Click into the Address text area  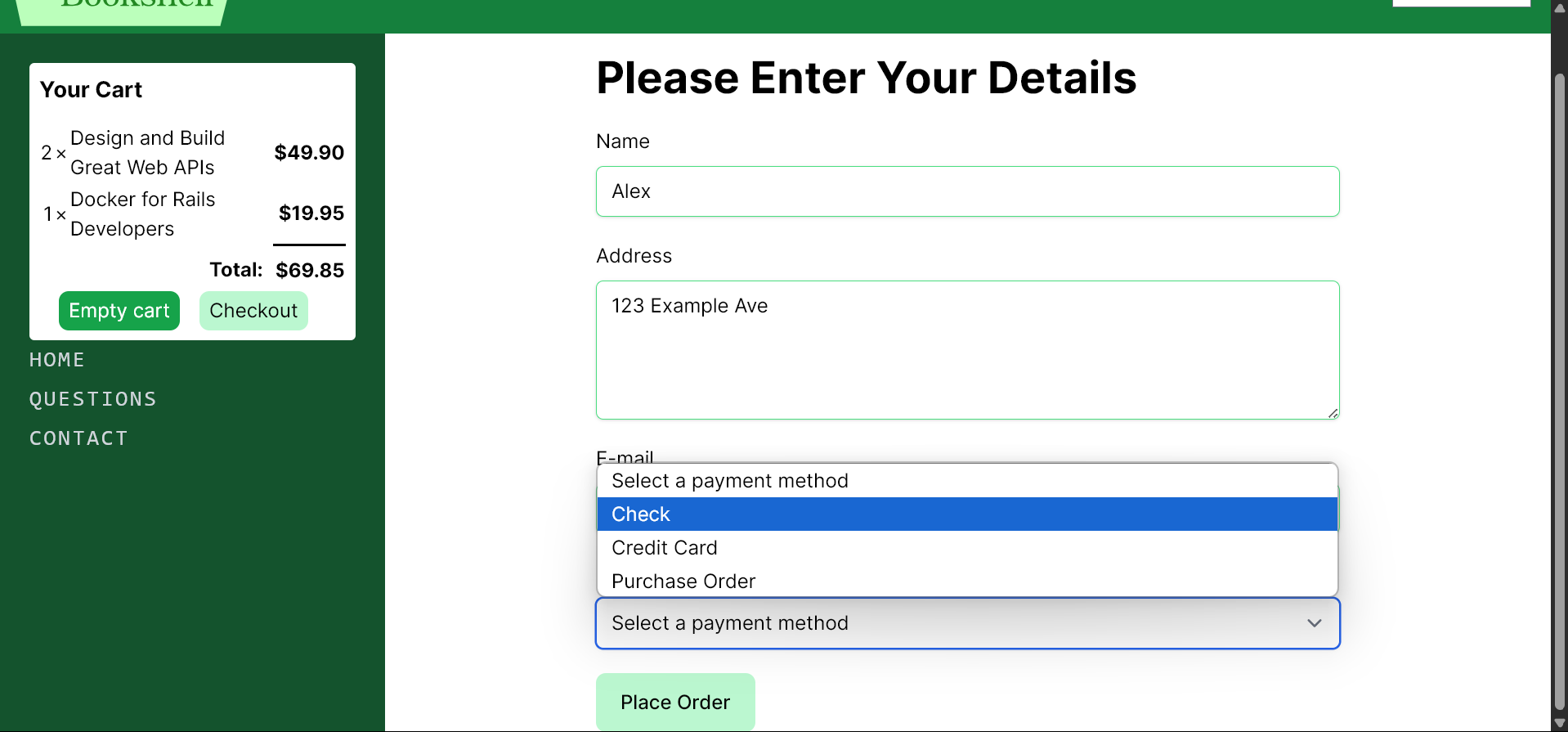(967, 350)
